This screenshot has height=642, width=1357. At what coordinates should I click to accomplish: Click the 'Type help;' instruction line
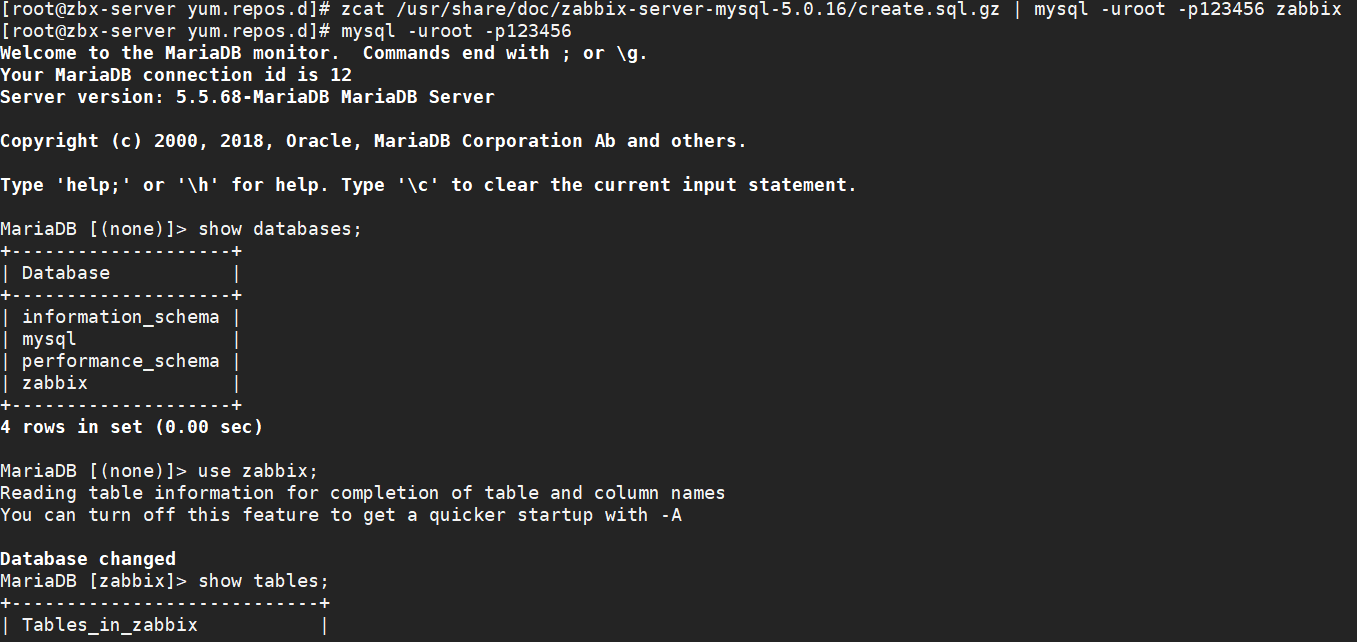tap(428, 185)
